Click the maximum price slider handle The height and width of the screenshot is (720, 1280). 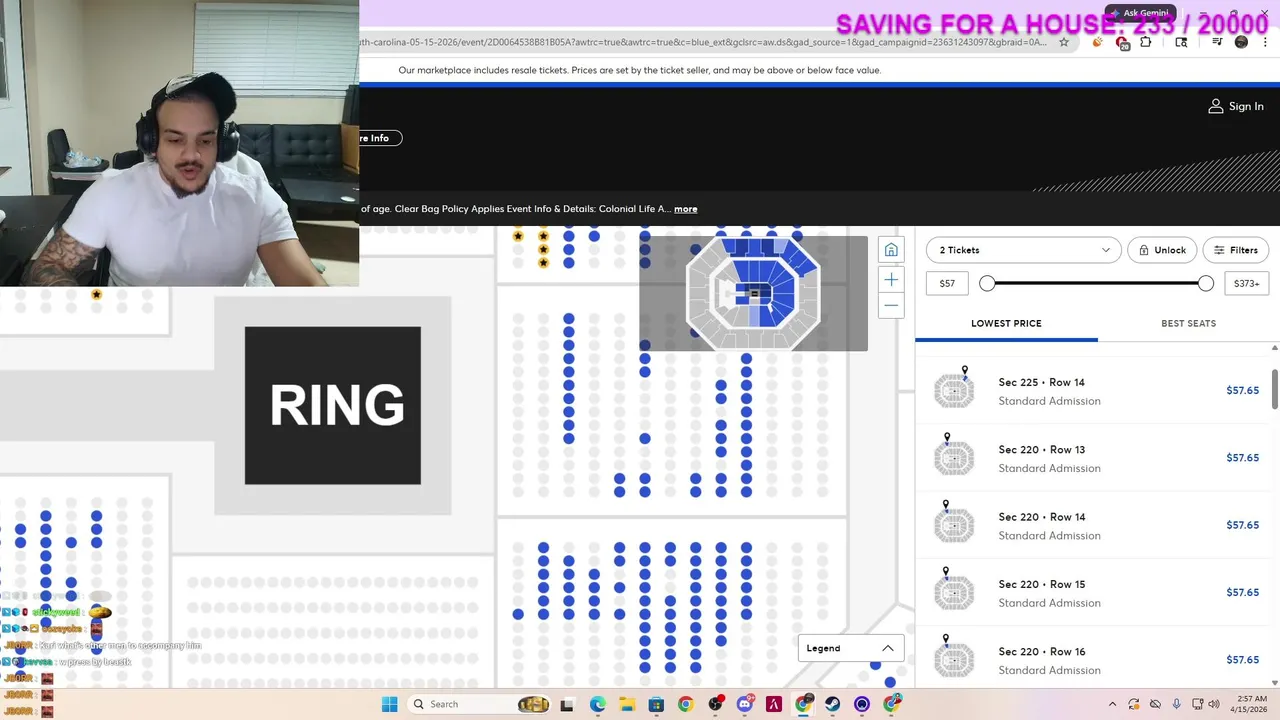pyautogui.click(x=1206, y=284)
